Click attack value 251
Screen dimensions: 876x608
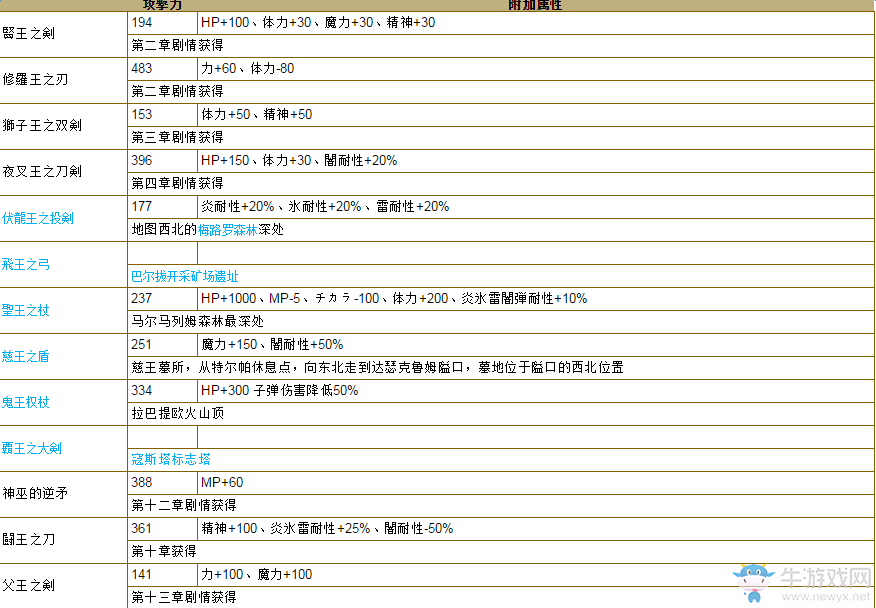click(x=141, y=344)
